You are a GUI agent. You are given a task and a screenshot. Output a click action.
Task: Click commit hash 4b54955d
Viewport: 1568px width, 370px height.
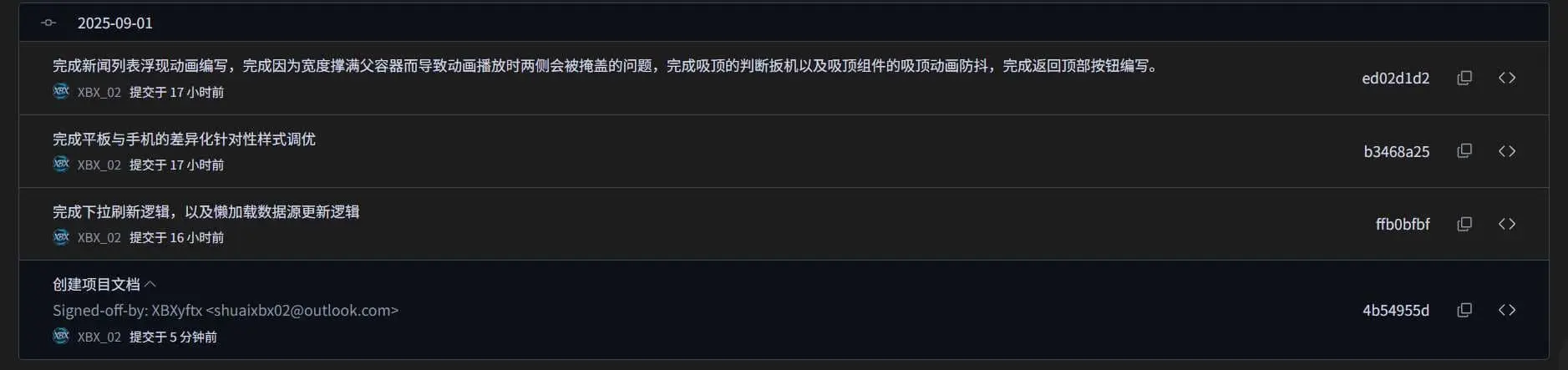(x=1396, y=310)
